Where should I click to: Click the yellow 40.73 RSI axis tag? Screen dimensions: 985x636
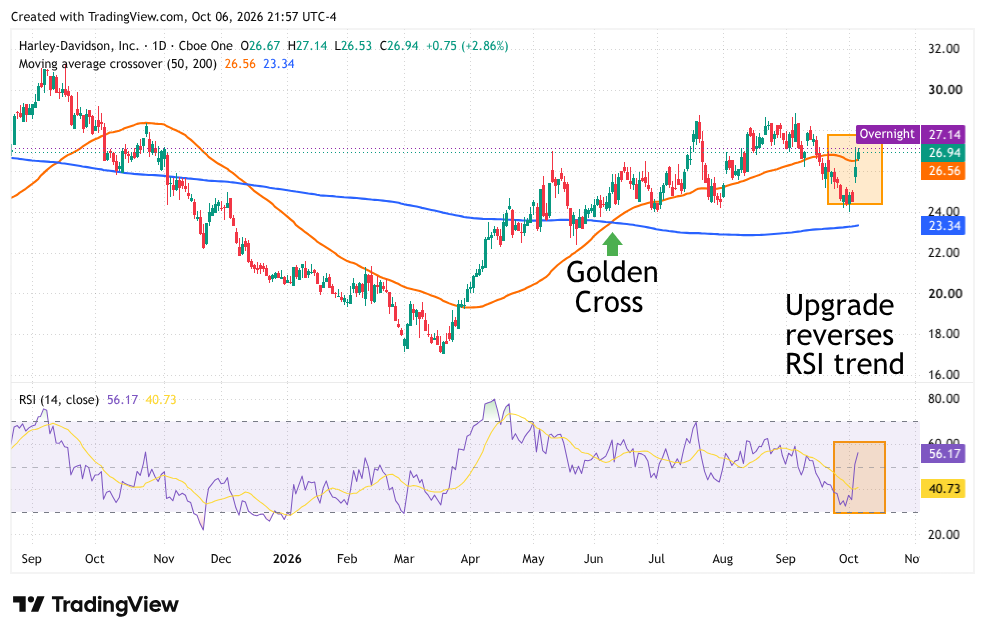pyautogui.click(x=943, y=488)
